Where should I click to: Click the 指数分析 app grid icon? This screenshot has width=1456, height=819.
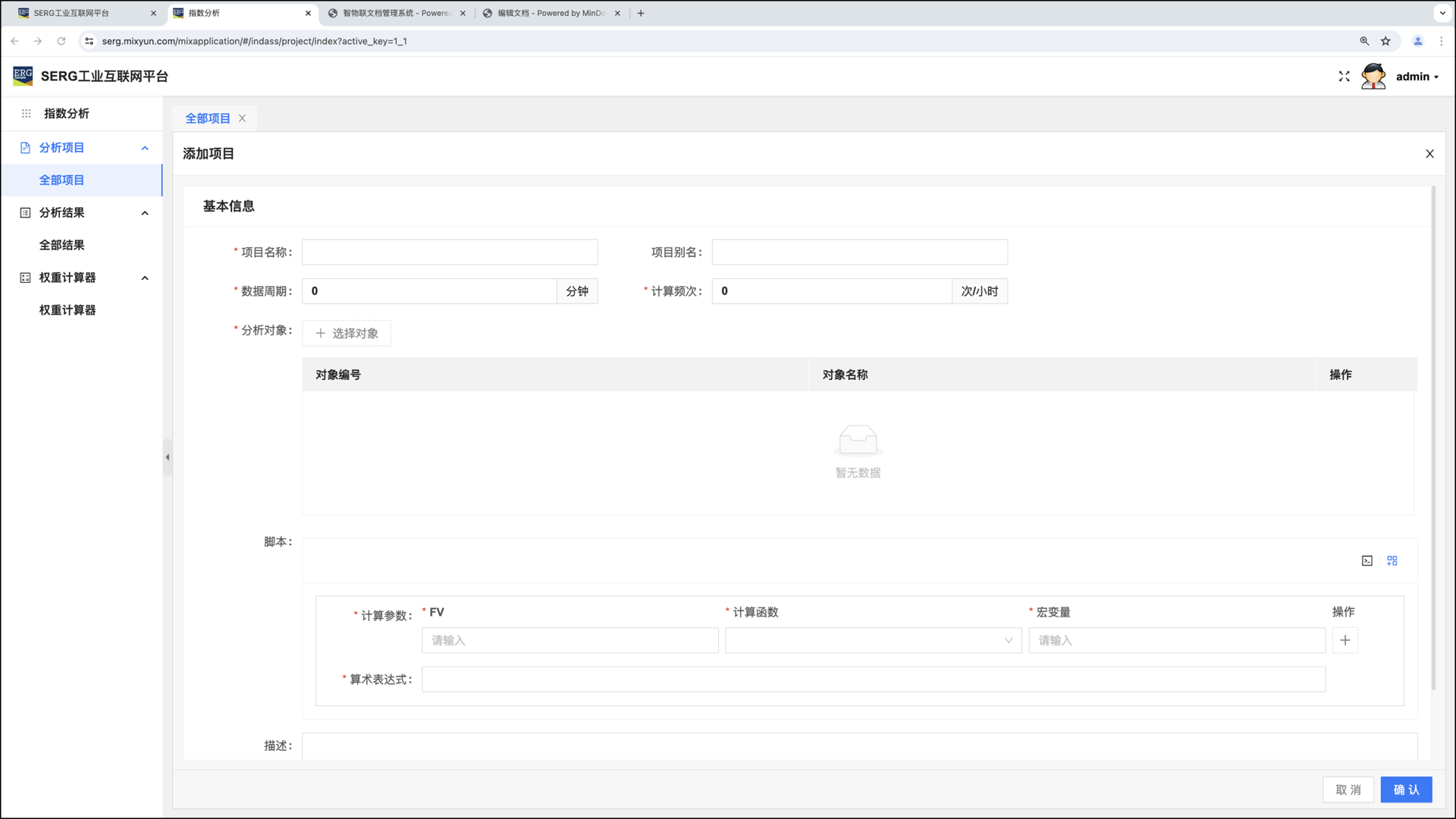[x=27, y=114]
